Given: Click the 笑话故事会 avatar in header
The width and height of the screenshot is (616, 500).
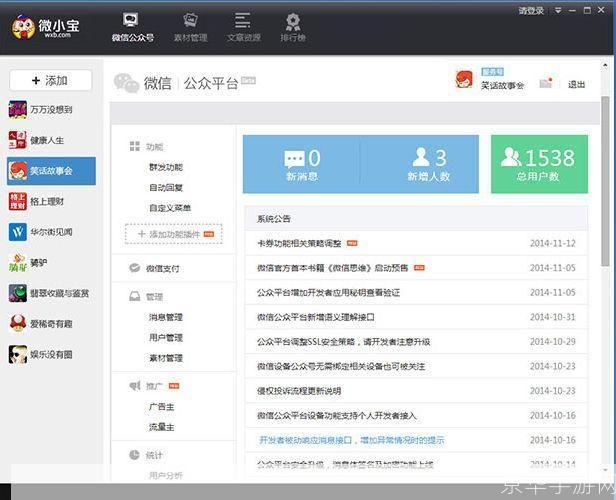Looking at the screenshot, I should 464,79.
